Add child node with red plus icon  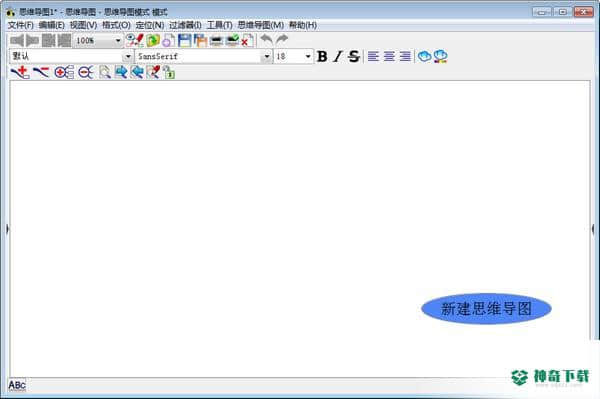20,72
